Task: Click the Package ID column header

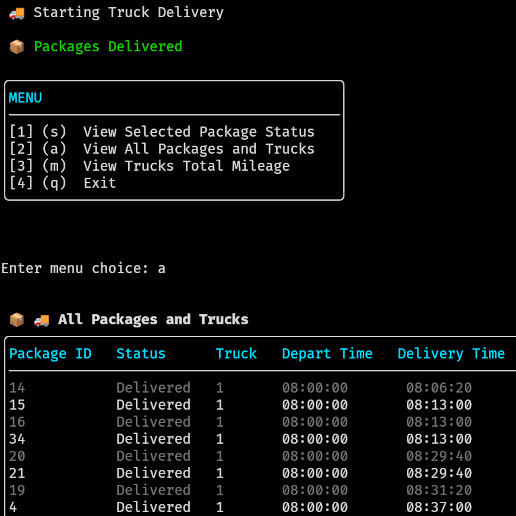Action: 50,354
